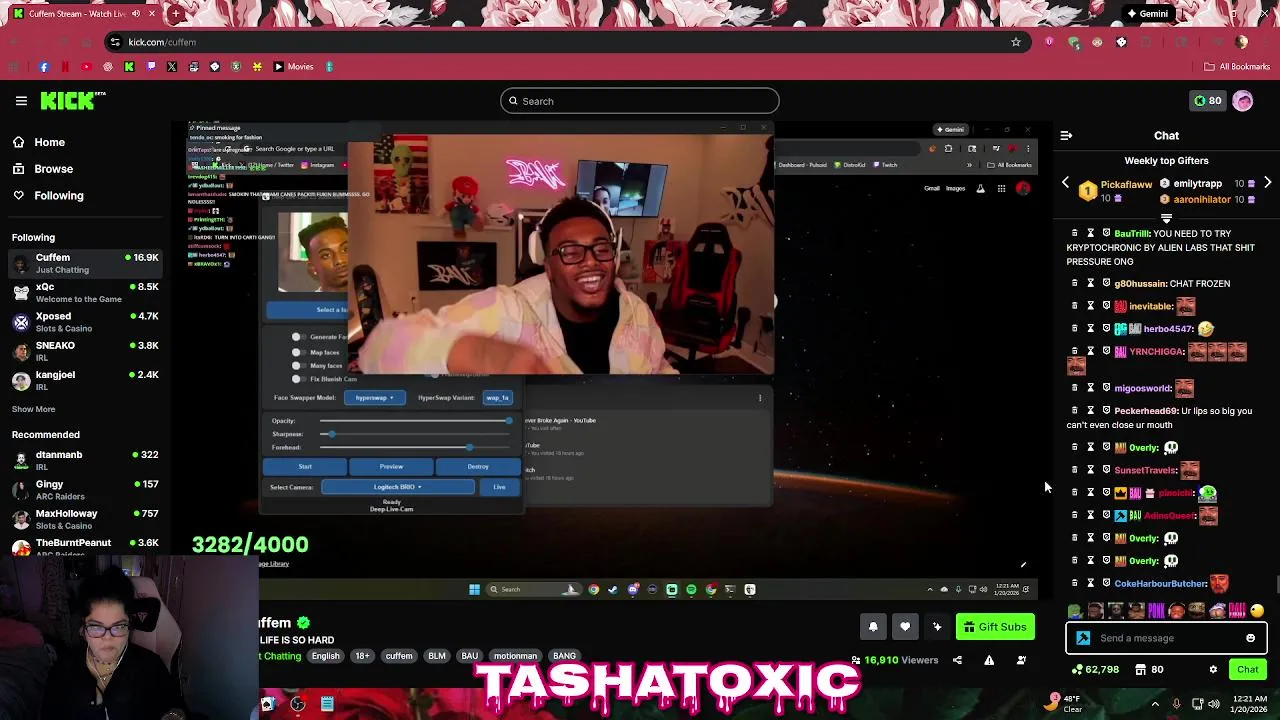This screenshot has height=720, width=1280.
Task: Open the user profile avatar menu
Action: [x=1243, y=101]
